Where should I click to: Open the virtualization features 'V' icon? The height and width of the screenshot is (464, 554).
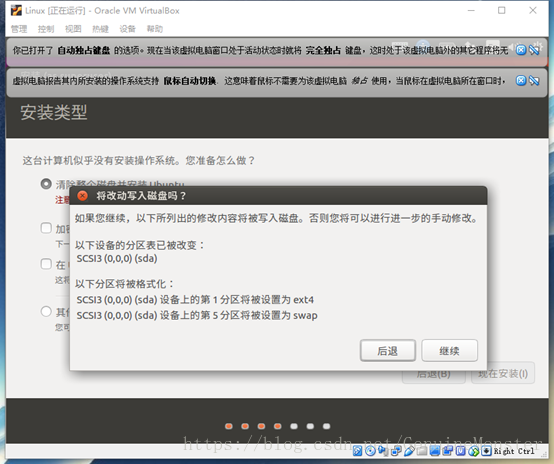(460, 451)
